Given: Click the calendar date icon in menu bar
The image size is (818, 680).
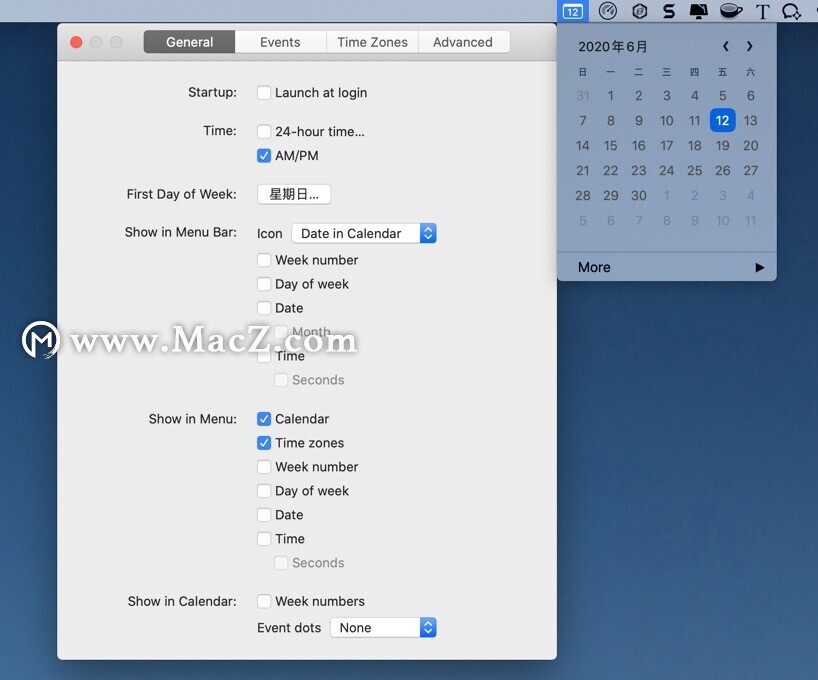Looking at the screenshot, I should click(x=572, y=11).
